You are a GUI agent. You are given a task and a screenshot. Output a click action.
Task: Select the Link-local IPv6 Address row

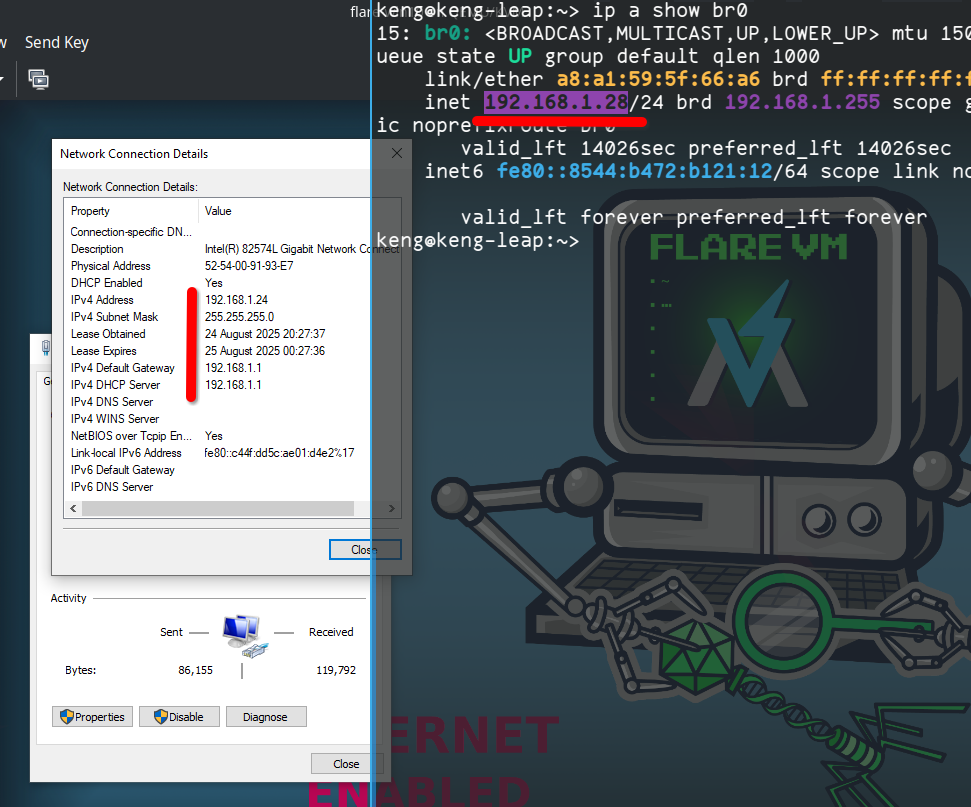(126, 453)
